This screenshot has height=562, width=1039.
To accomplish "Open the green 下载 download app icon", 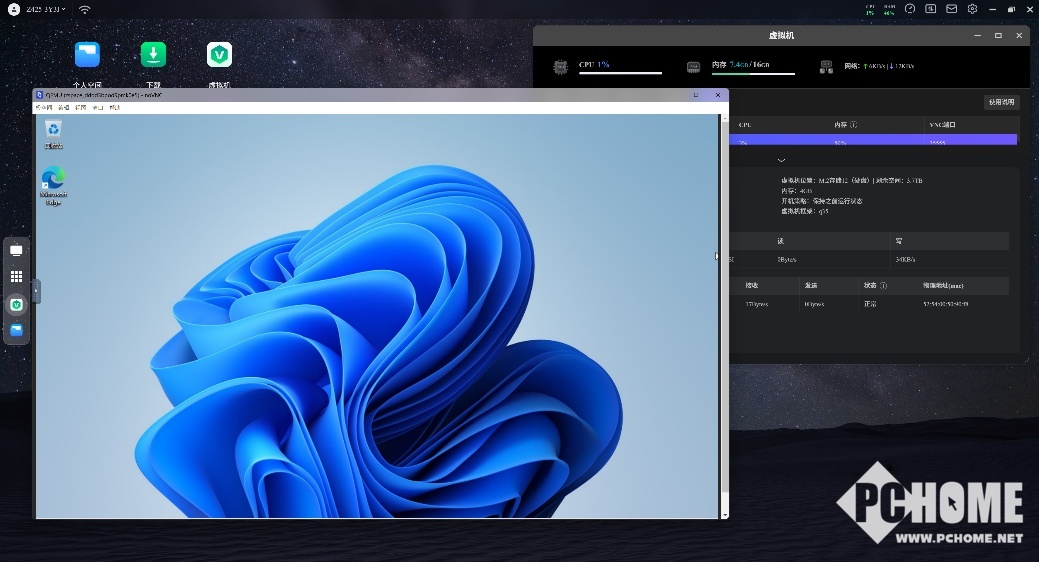I will click(x=153, y=55).
